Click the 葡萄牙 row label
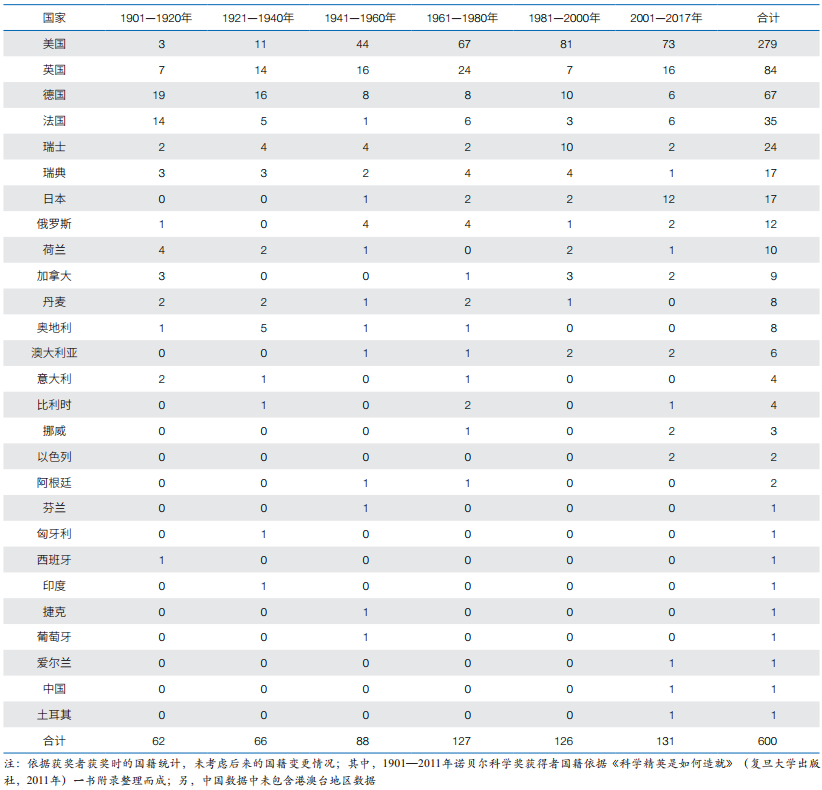This screenshot has height=790, width=822. (54, 637)
